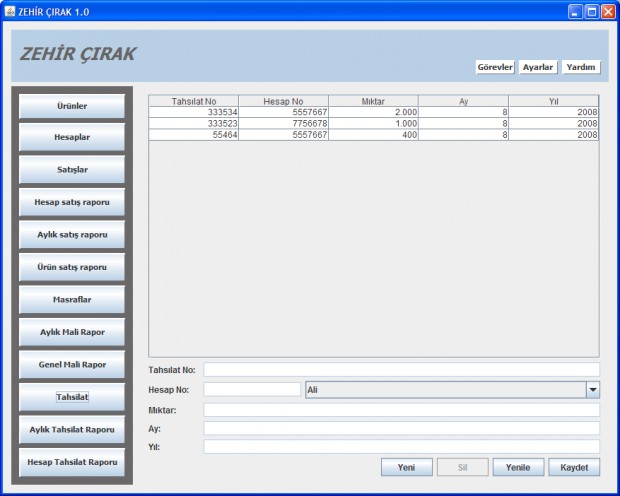
Task: Go to Satışlar
Action: pyautogui.click(x=72, y=170)
